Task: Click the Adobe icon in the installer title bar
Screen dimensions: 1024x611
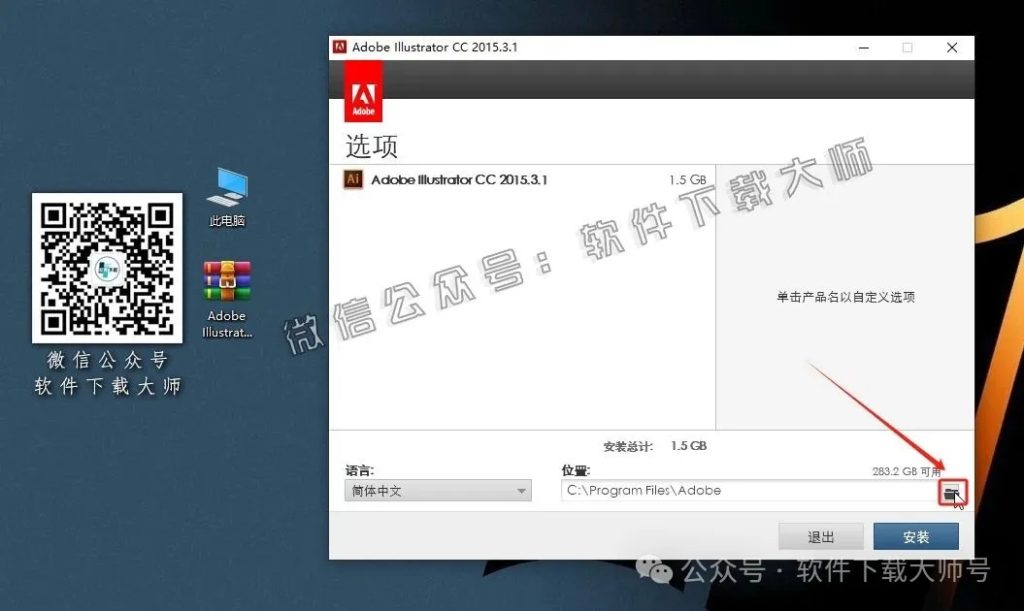Action: click(340, 46)
